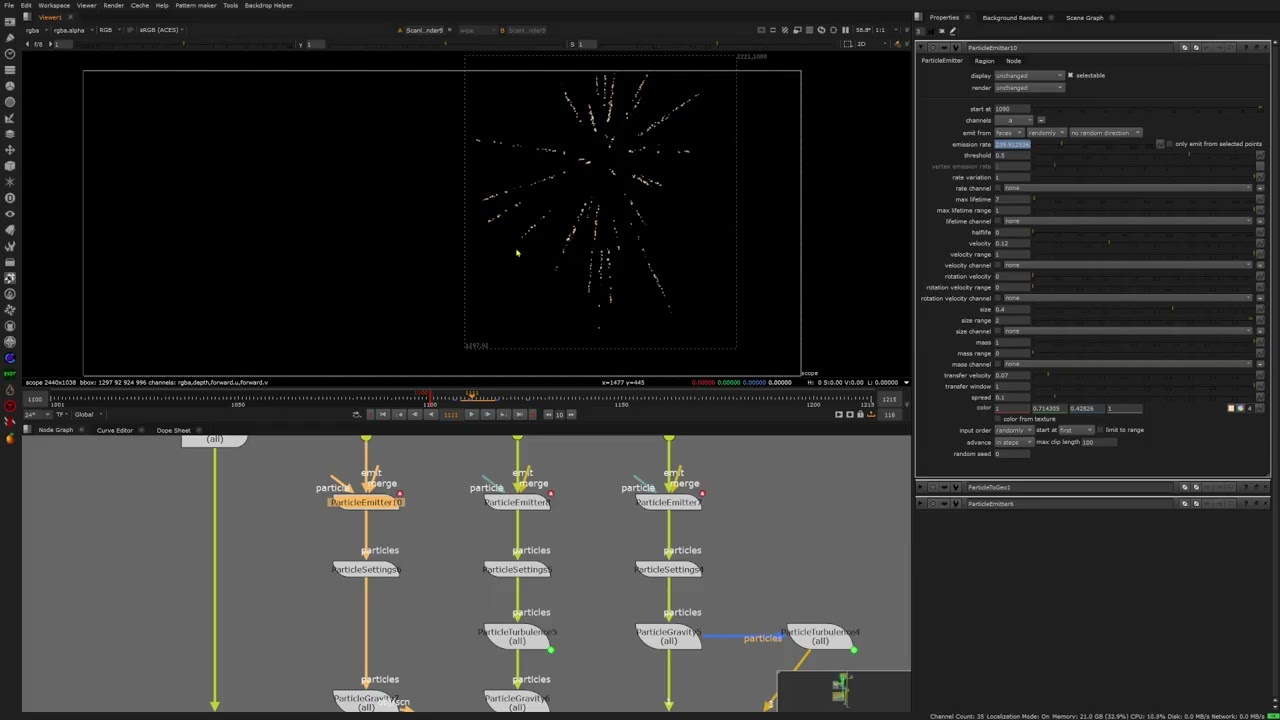Viewport: 1280px width, 720px height.
Task: Open animation menu for velocity
Action: 1260,243
